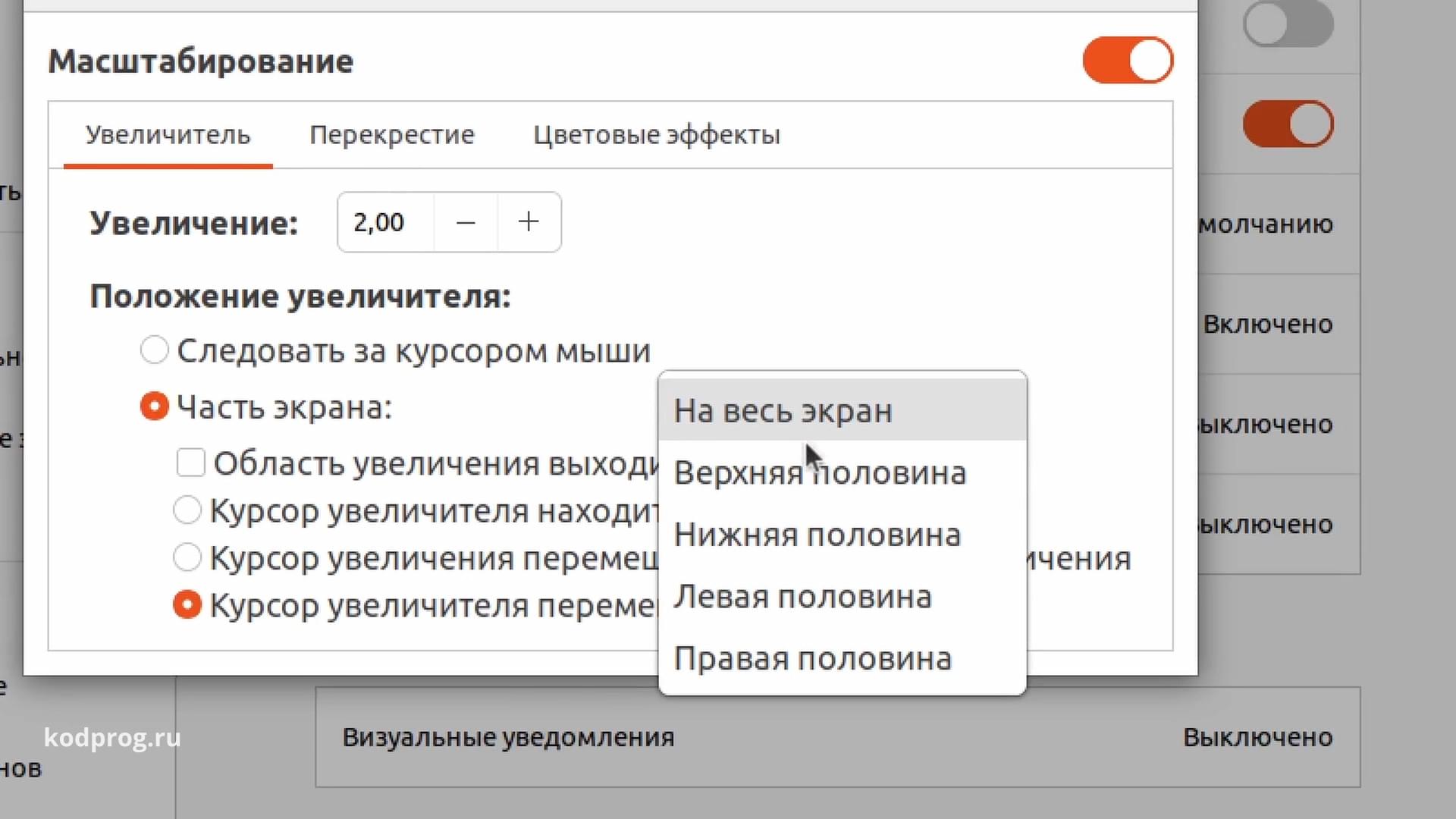Click the zoom-out minus icon
This screenshot has height=819, width=1456.
pyautogui.click(x=465, y=222)
